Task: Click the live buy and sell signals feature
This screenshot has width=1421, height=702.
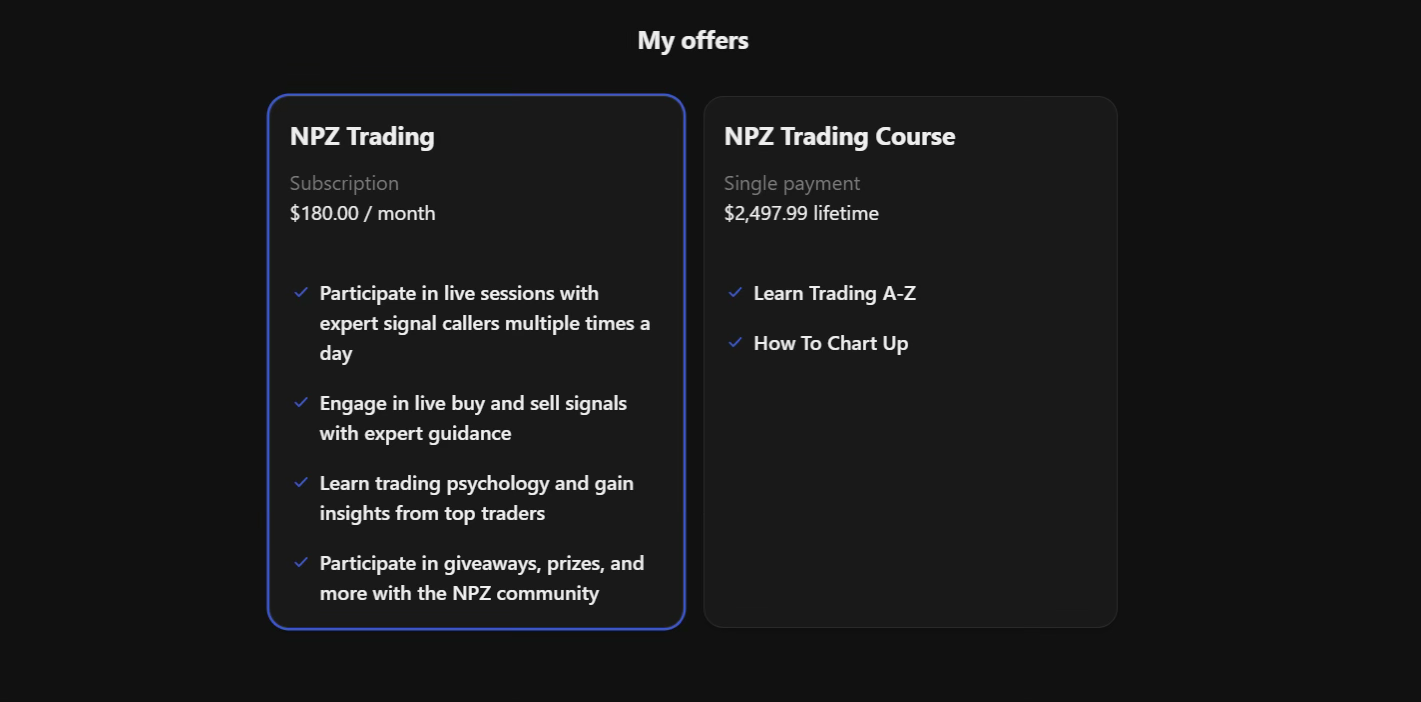Action: [x=473, y=417]
